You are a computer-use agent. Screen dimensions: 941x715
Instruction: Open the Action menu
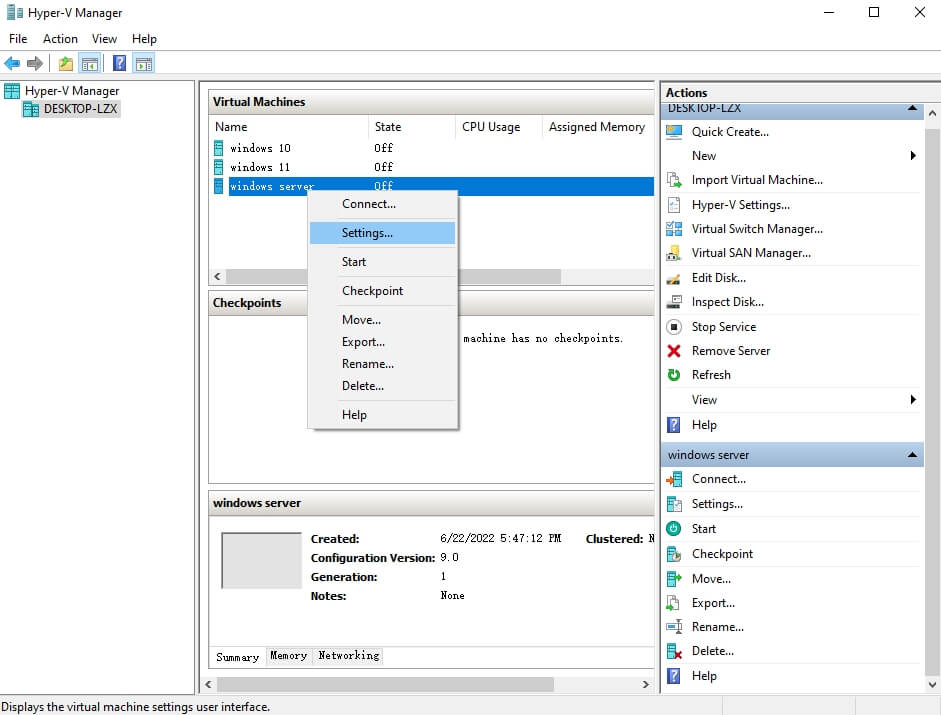(60, 38)
